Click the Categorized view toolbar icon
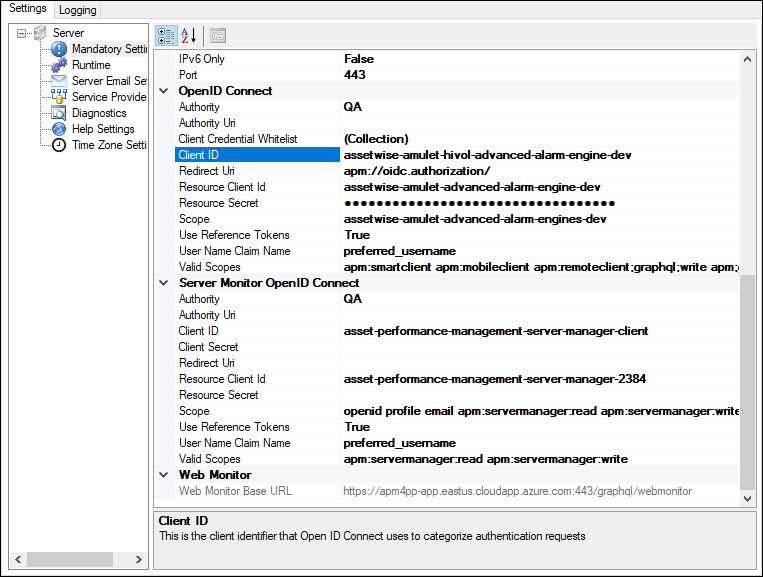This screenshot has width=763, height=577. 167,36
